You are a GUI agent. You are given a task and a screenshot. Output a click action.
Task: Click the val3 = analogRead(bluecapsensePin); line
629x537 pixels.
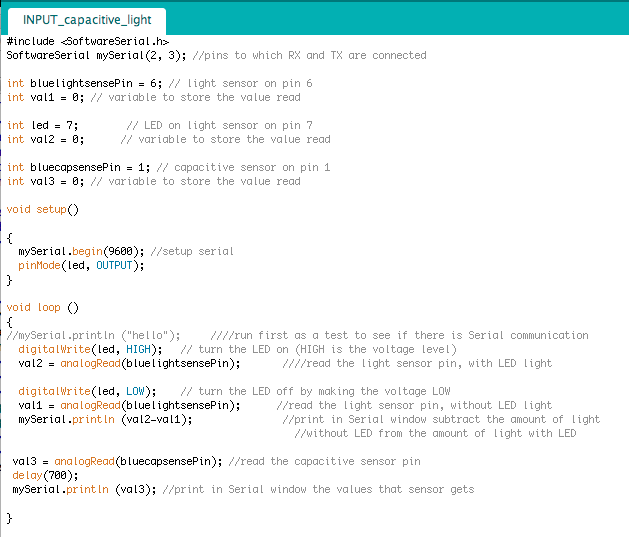coord(117,462)
